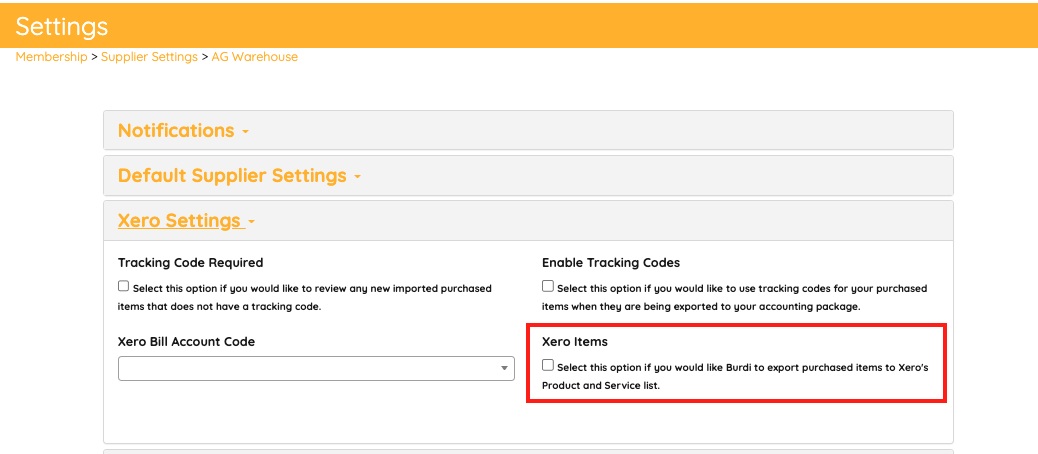Tick the Enable Tracking Codes checkbox
The width and height of the screenshot is (1038, 454).
(x=548, y=287)
